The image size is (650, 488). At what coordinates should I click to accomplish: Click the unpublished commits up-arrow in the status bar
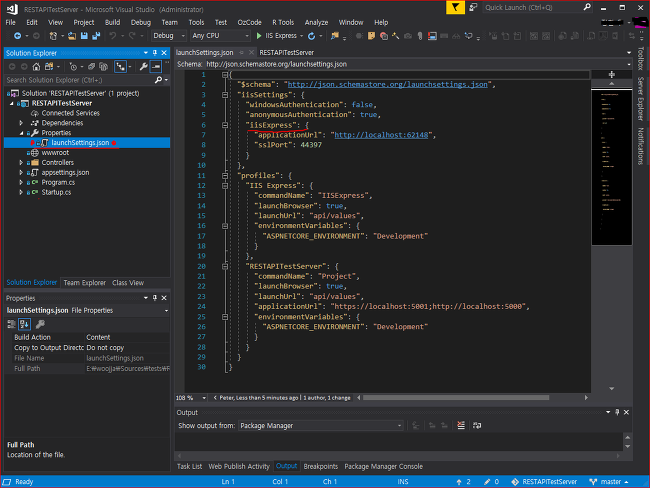[459, 482]
